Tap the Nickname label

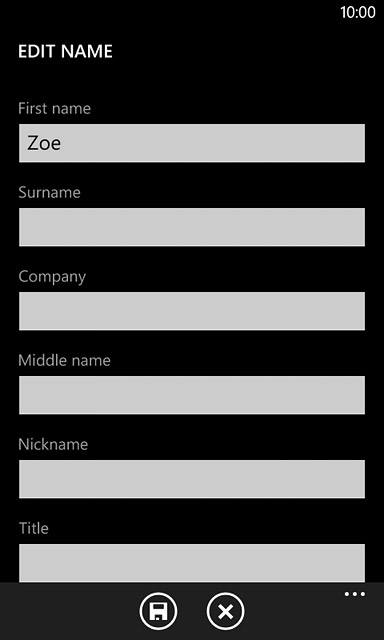click(53, 444)
